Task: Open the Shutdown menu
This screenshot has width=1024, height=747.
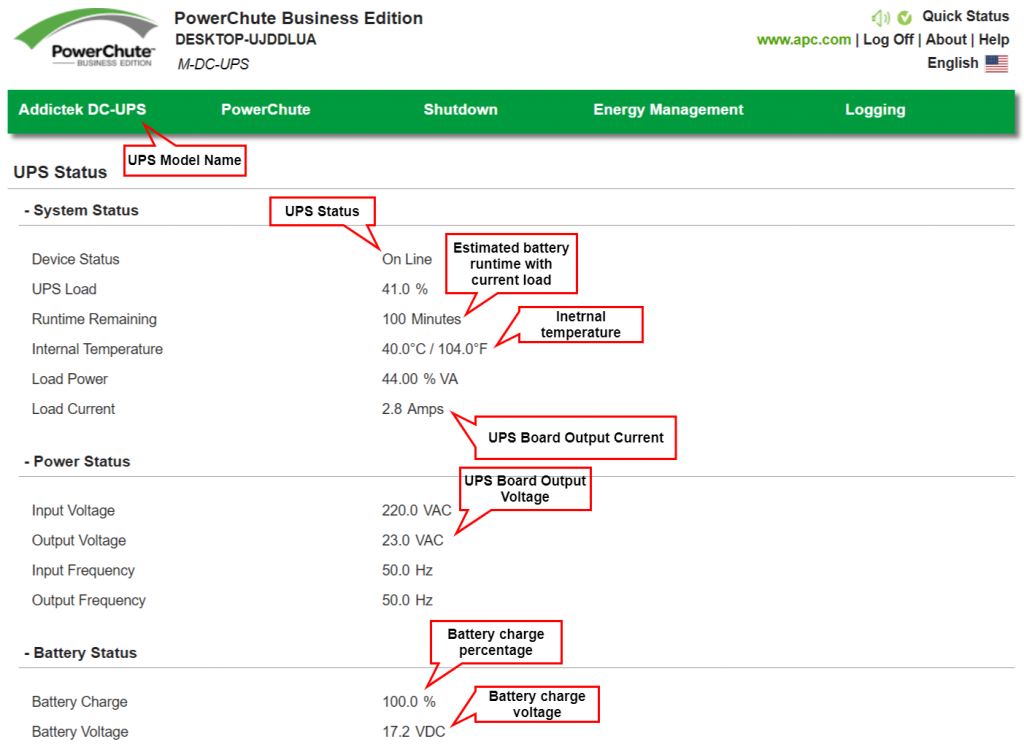Action: click(x=460, y=110)
